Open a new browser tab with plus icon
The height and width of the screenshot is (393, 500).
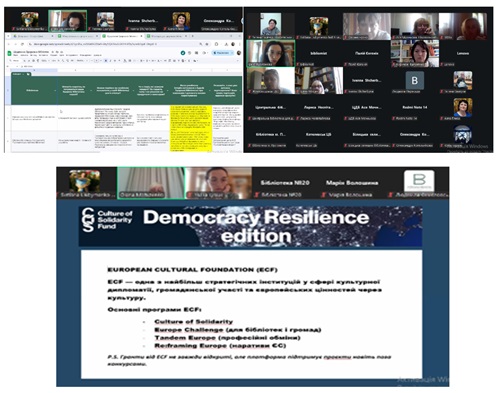coord(192,36)
